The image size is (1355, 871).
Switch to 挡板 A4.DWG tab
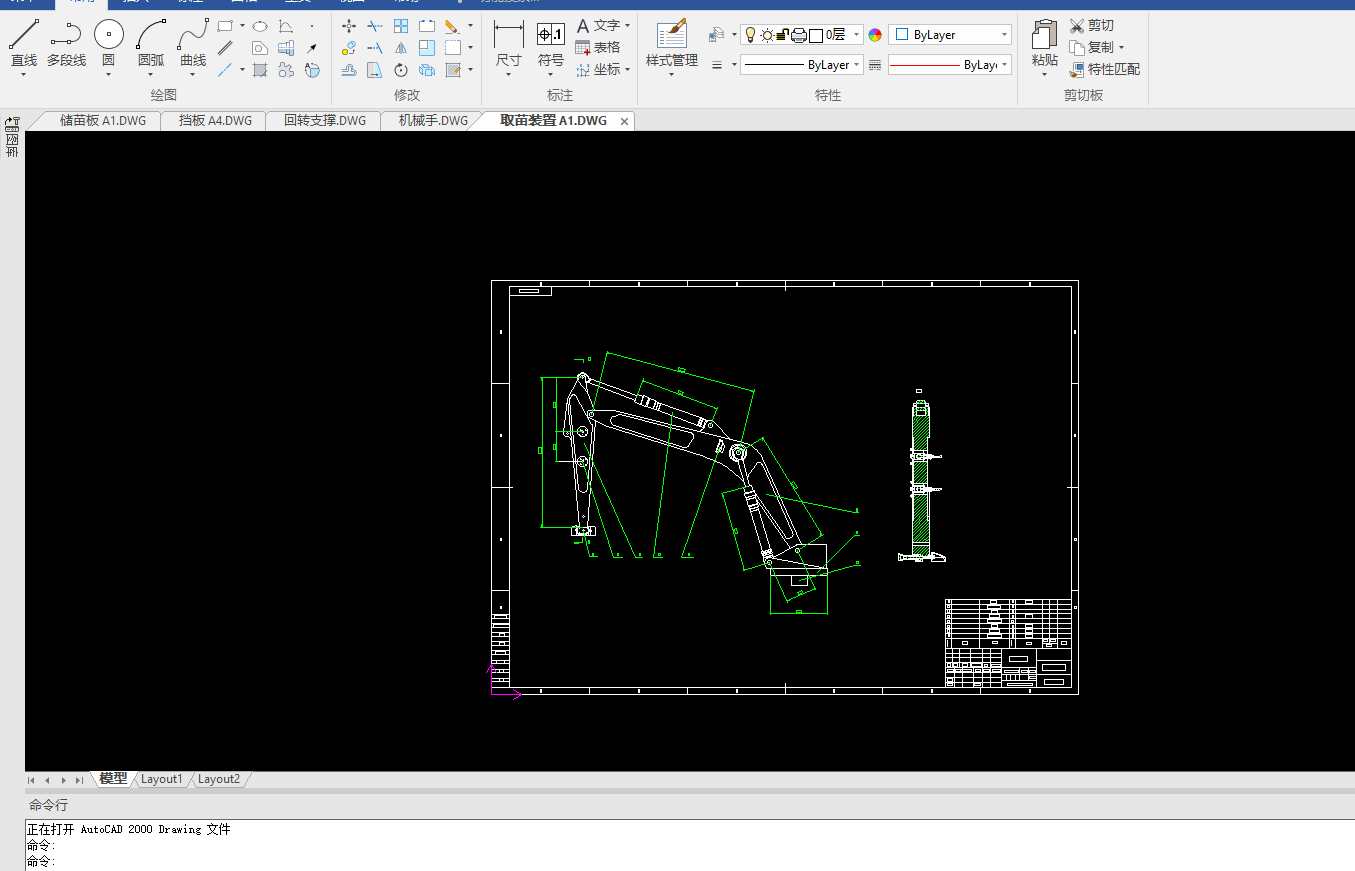[215, 121]
